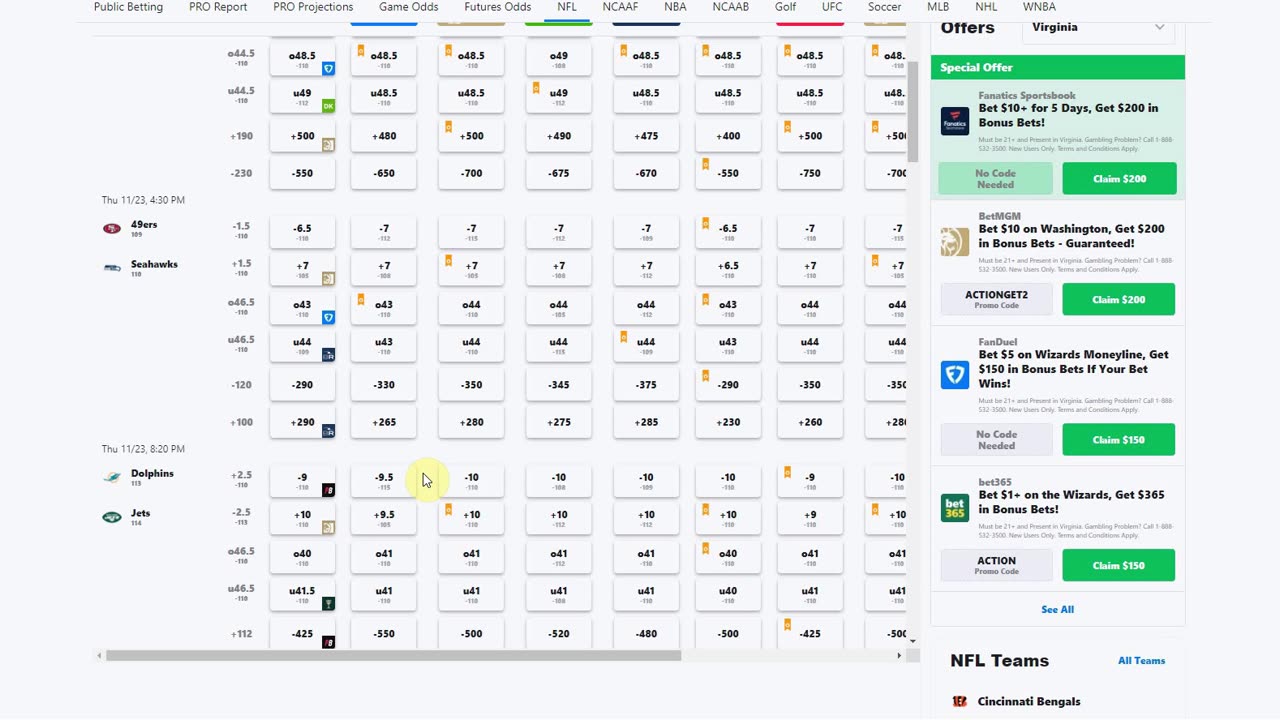
Task: Claim the $150 bet365 offer
Action: coord(1119,566)
